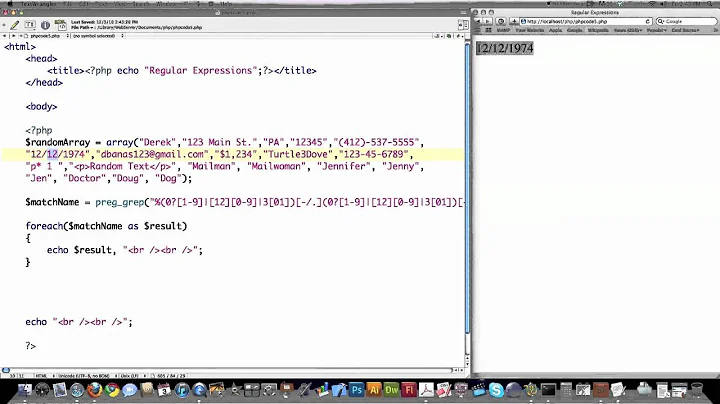Open Adobe Acrobat from the Dock
Image resolution: width=720 pixels, height=404 pixels.
426,390
